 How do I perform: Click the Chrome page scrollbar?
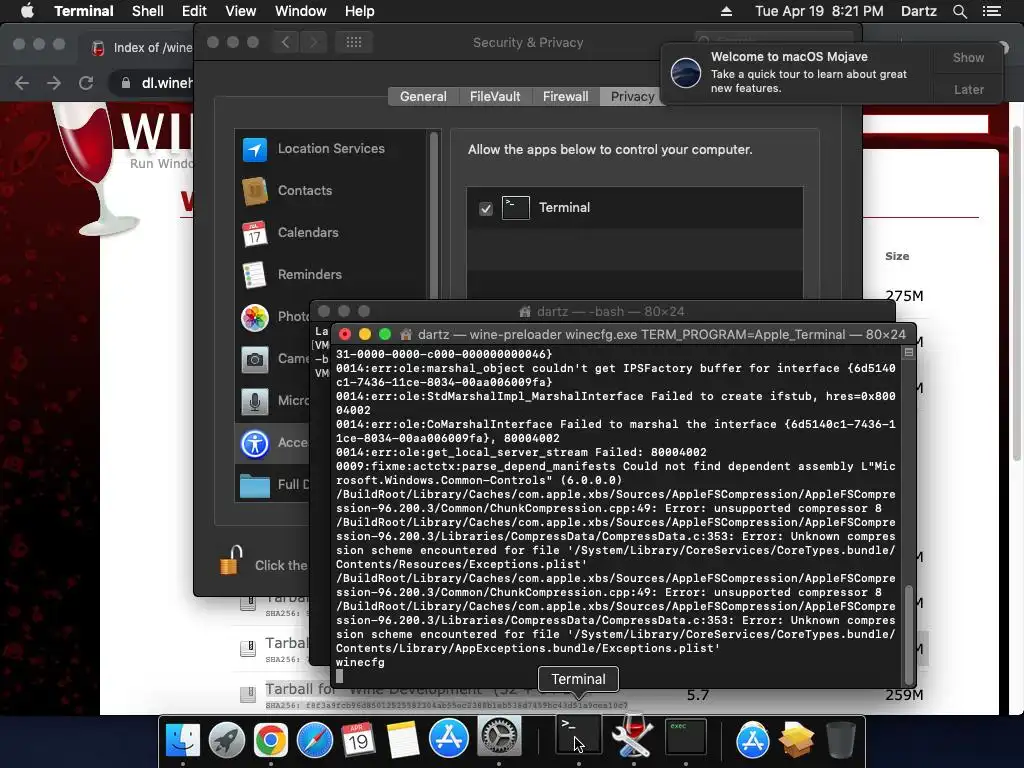tap(1017, 293)
